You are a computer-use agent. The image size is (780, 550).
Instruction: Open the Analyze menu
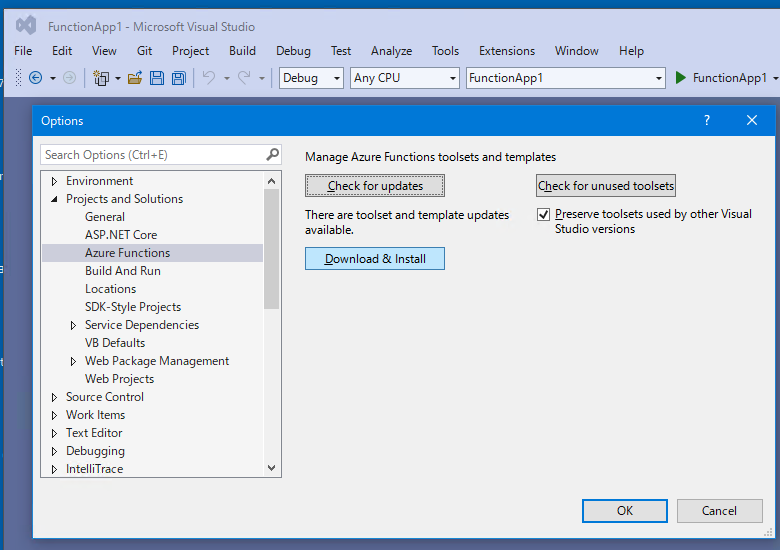coord(391,51)
